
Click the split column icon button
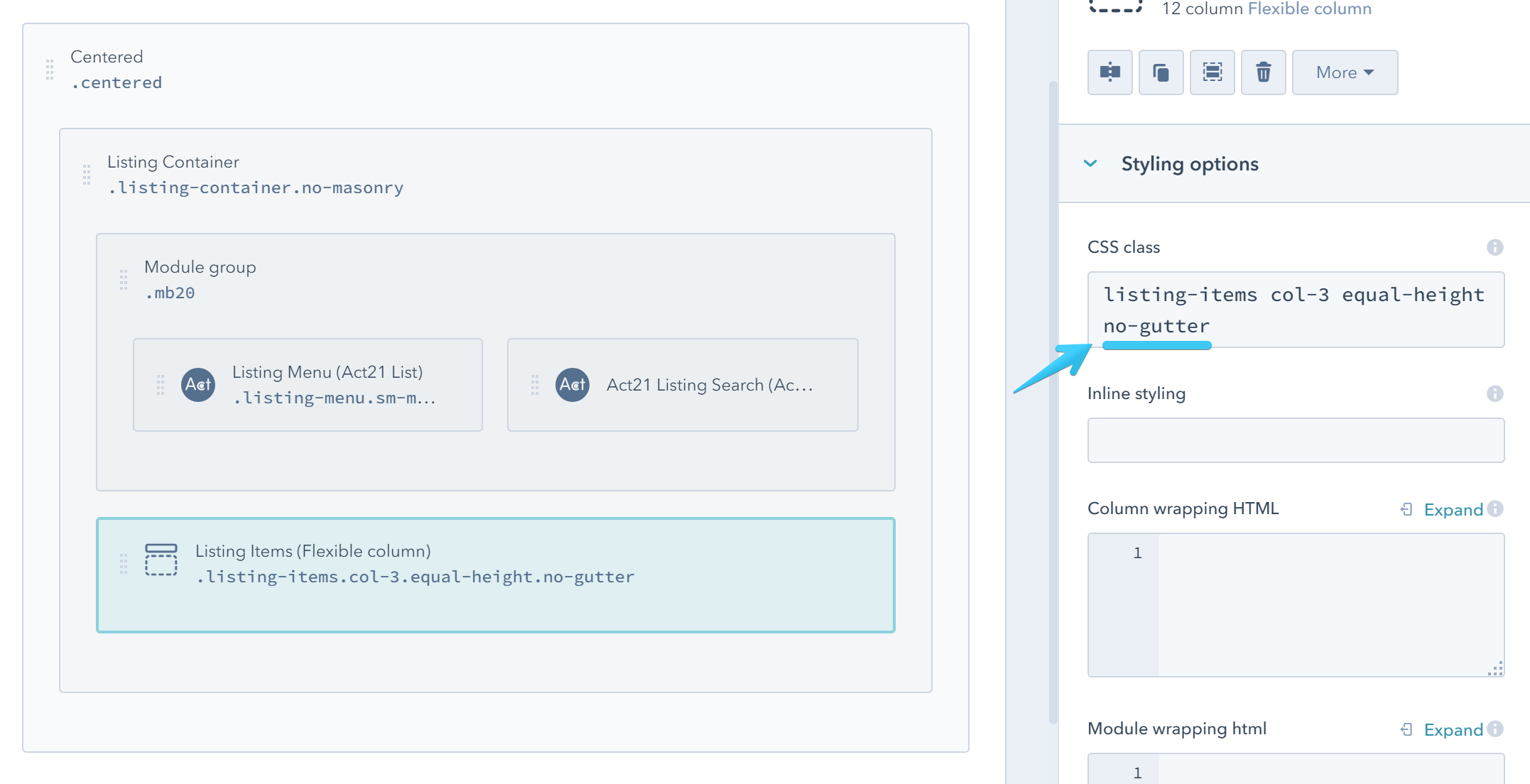coord(1109,72)
